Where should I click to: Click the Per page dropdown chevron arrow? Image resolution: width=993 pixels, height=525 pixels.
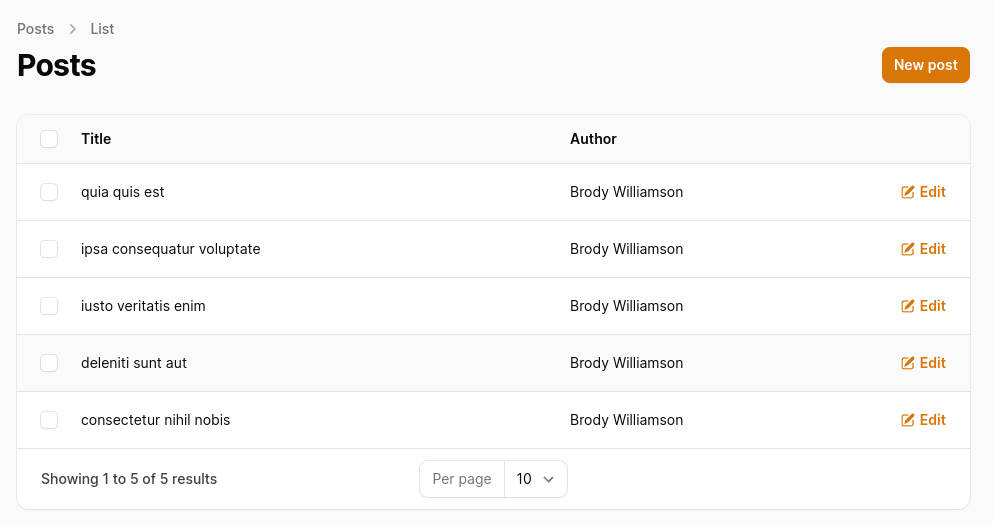548,479
